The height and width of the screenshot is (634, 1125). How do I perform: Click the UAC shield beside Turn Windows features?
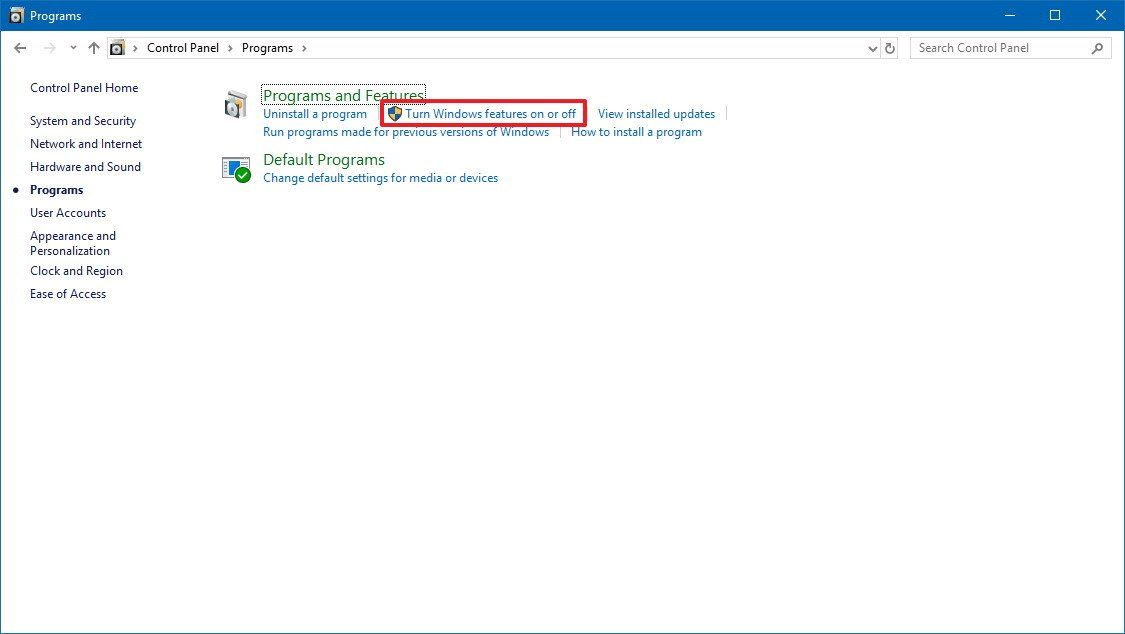click(x=394, y=113)
